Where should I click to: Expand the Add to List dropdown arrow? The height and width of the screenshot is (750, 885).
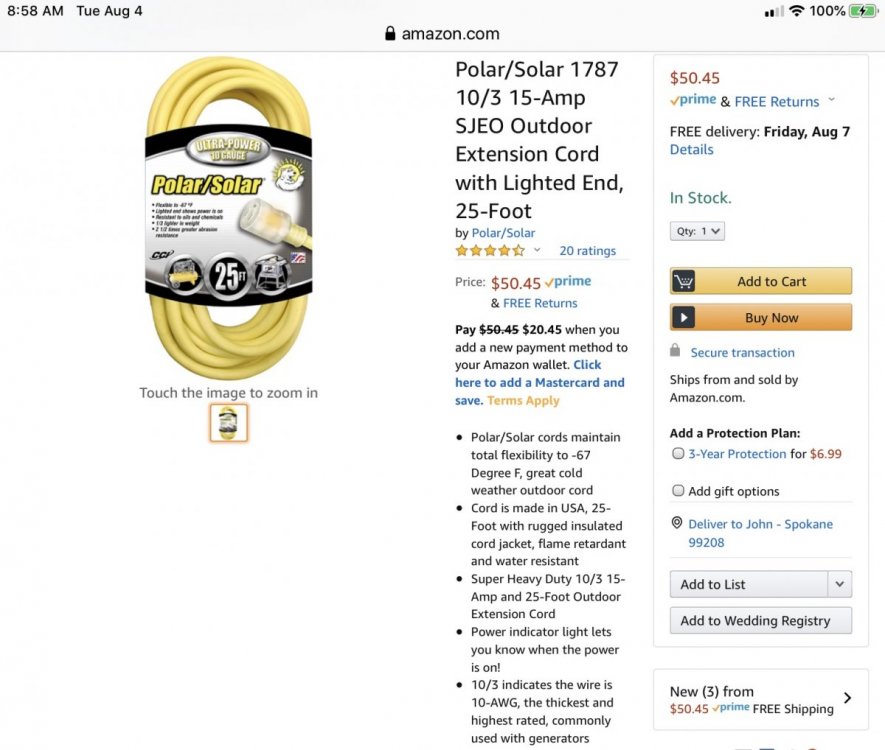click(840, 584)
